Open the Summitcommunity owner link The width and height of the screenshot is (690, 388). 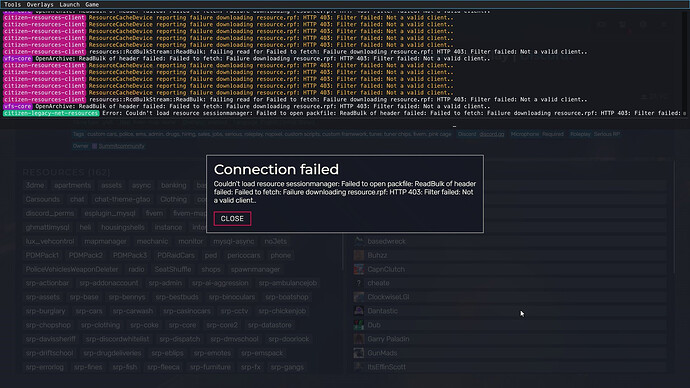[x=121, y=146]
